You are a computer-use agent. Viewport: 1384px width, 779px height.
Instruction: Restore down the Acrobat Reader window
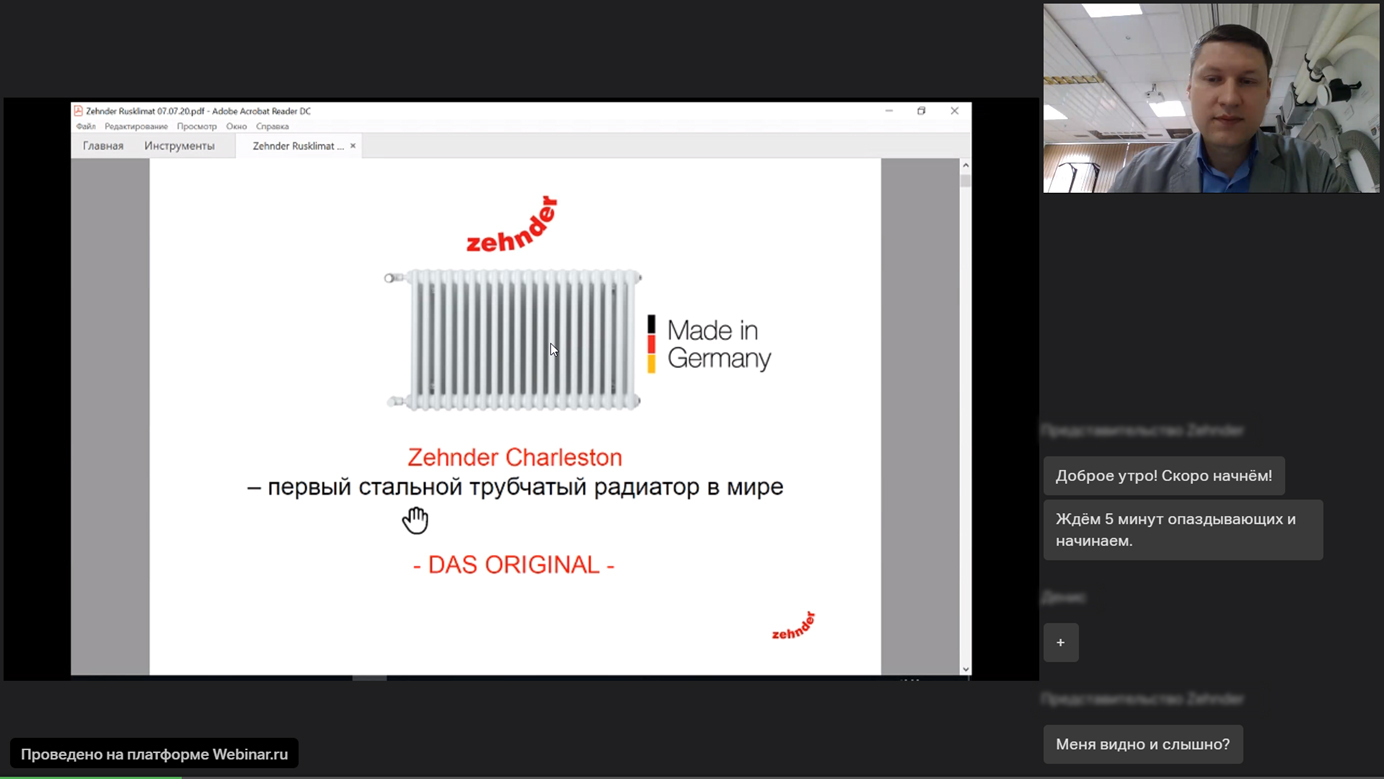tap(922, 111)
